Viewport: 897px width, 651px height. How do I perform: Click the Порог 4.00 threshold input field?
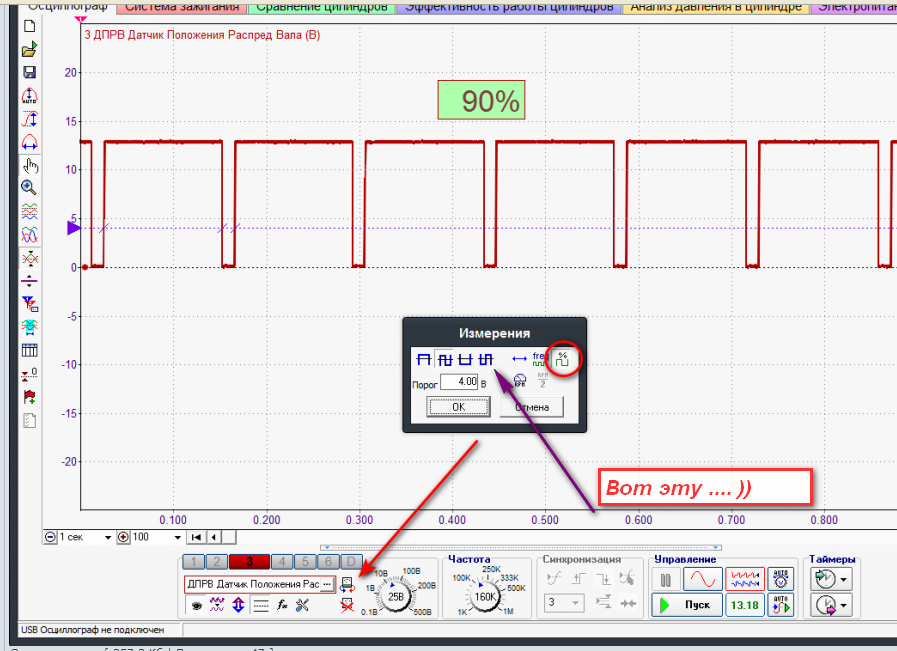(459, 382)
